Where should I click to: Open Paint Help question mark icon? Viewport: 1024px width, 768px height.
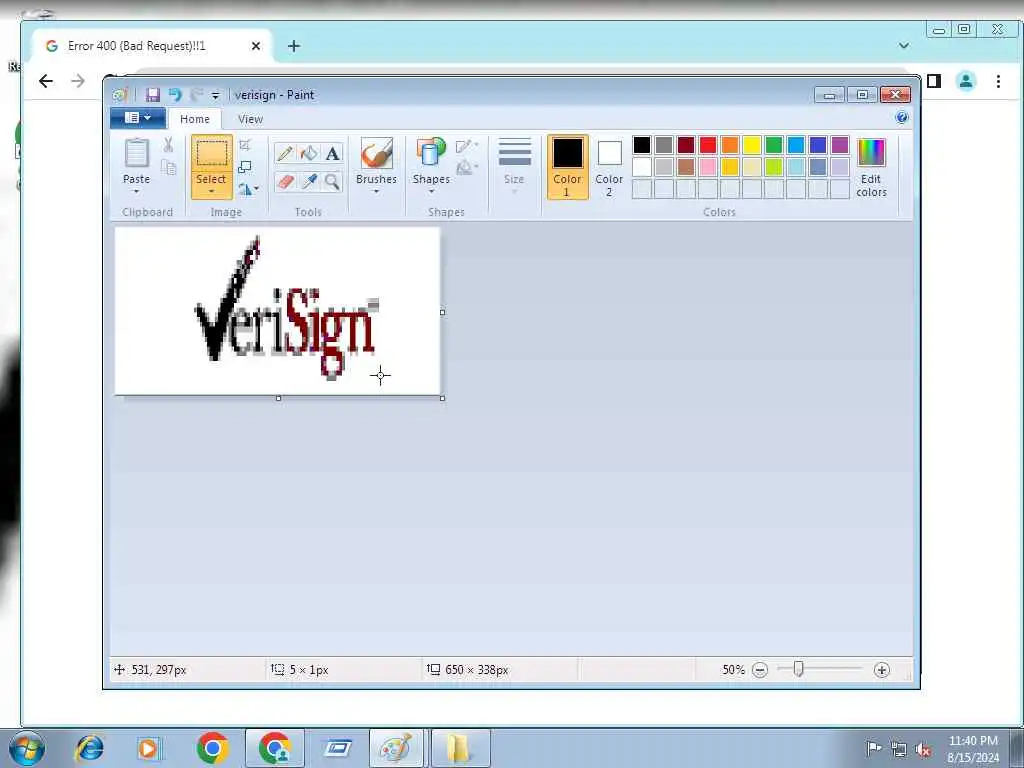click(902, 118)
